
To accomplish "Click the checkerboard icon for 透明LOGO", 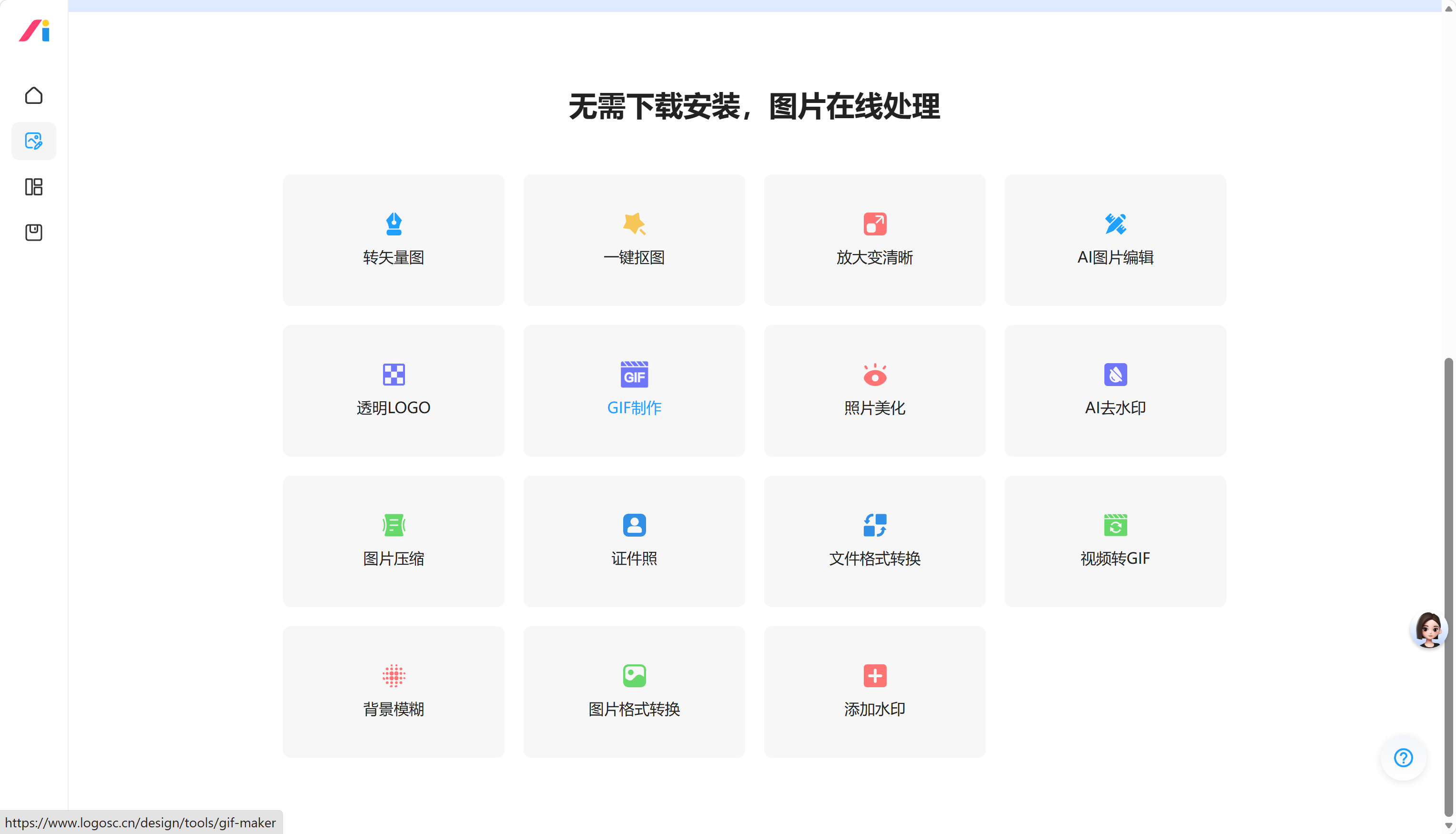I will tap(394, 375).
